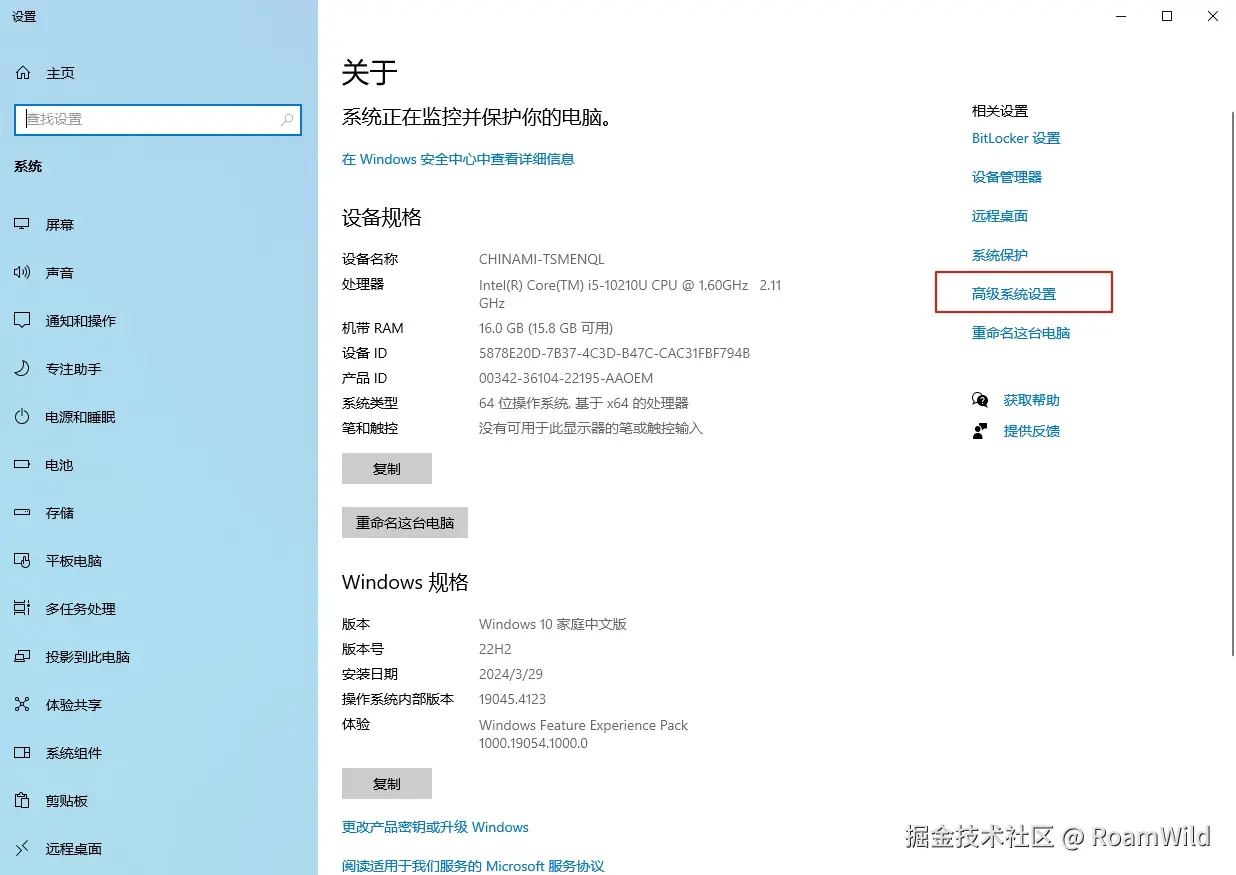This screenshot has width=1236, height=875.
Task: Click the version number 22H2
Action: 495,649
